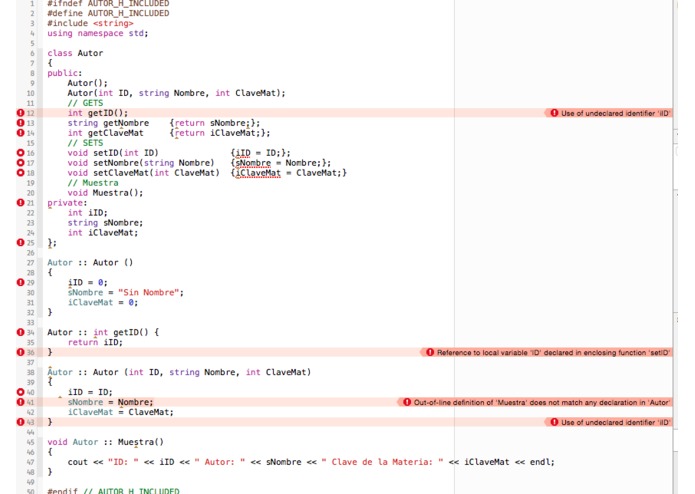
Task: Click the error icon on line 13
Action: [x=20, y=123]
